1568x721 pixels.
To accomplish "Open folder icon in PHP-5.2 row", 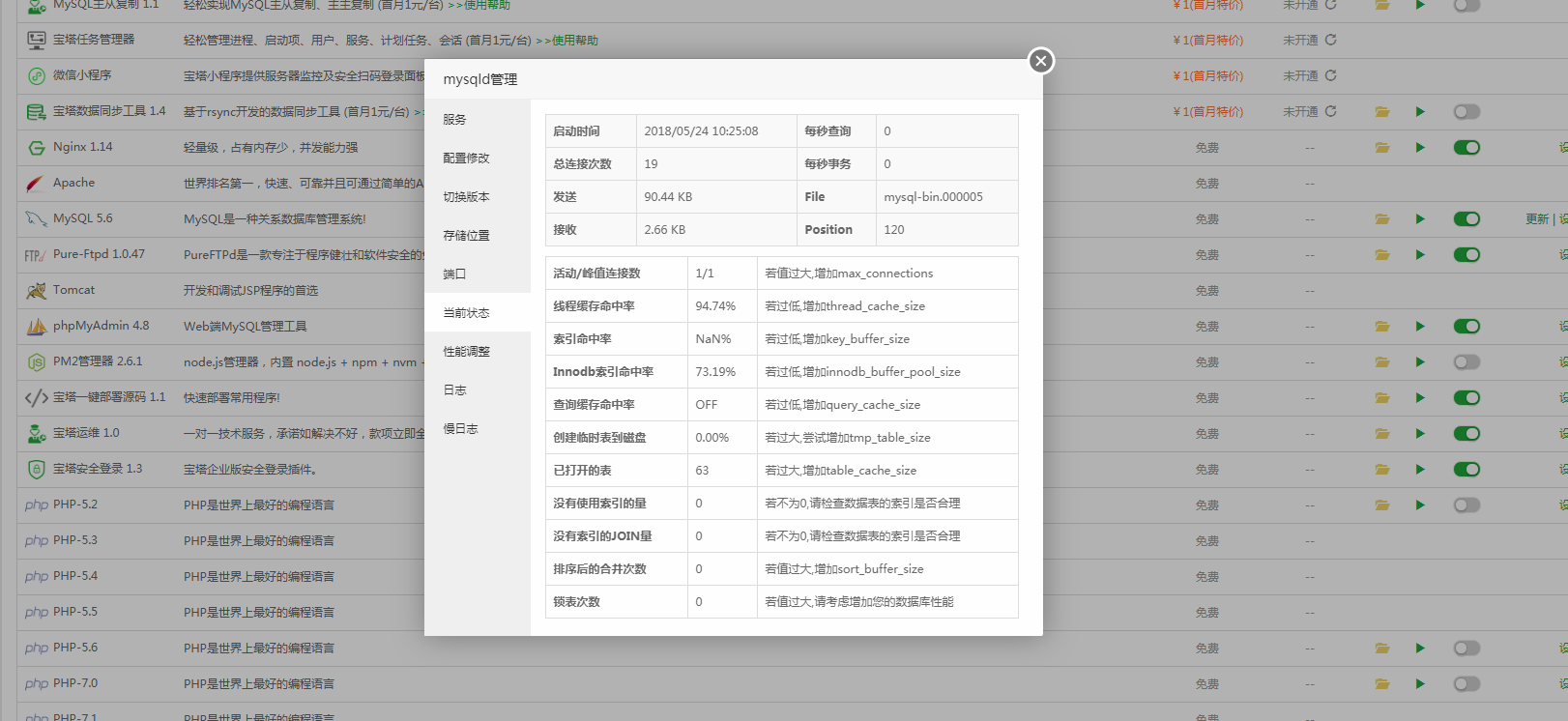I will 1382,505.
